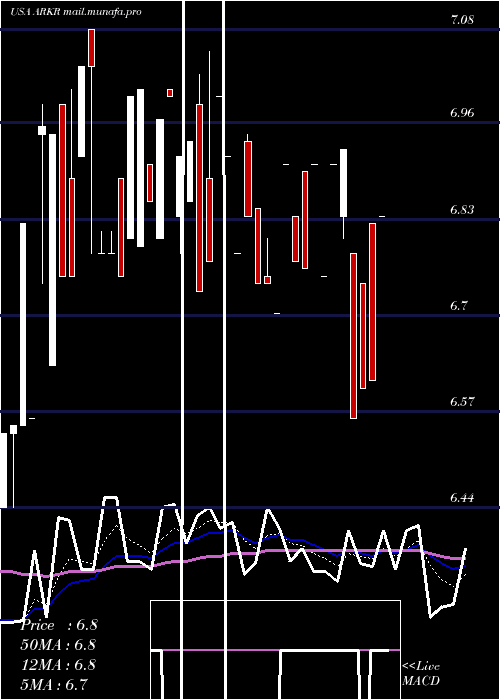Click the USA ARKR mail.munafa.pro chart title

(x=76, y=12)
